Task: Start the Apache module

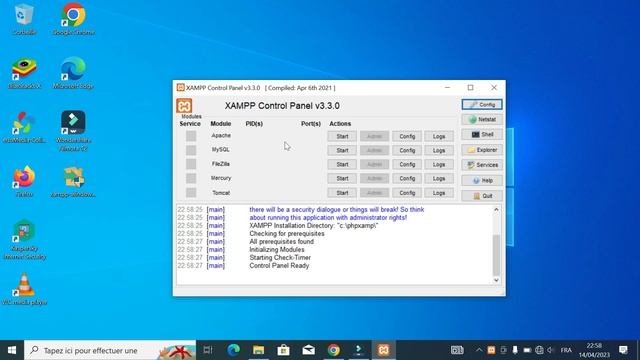Action: pyautogui.click(x=342, y=136)
